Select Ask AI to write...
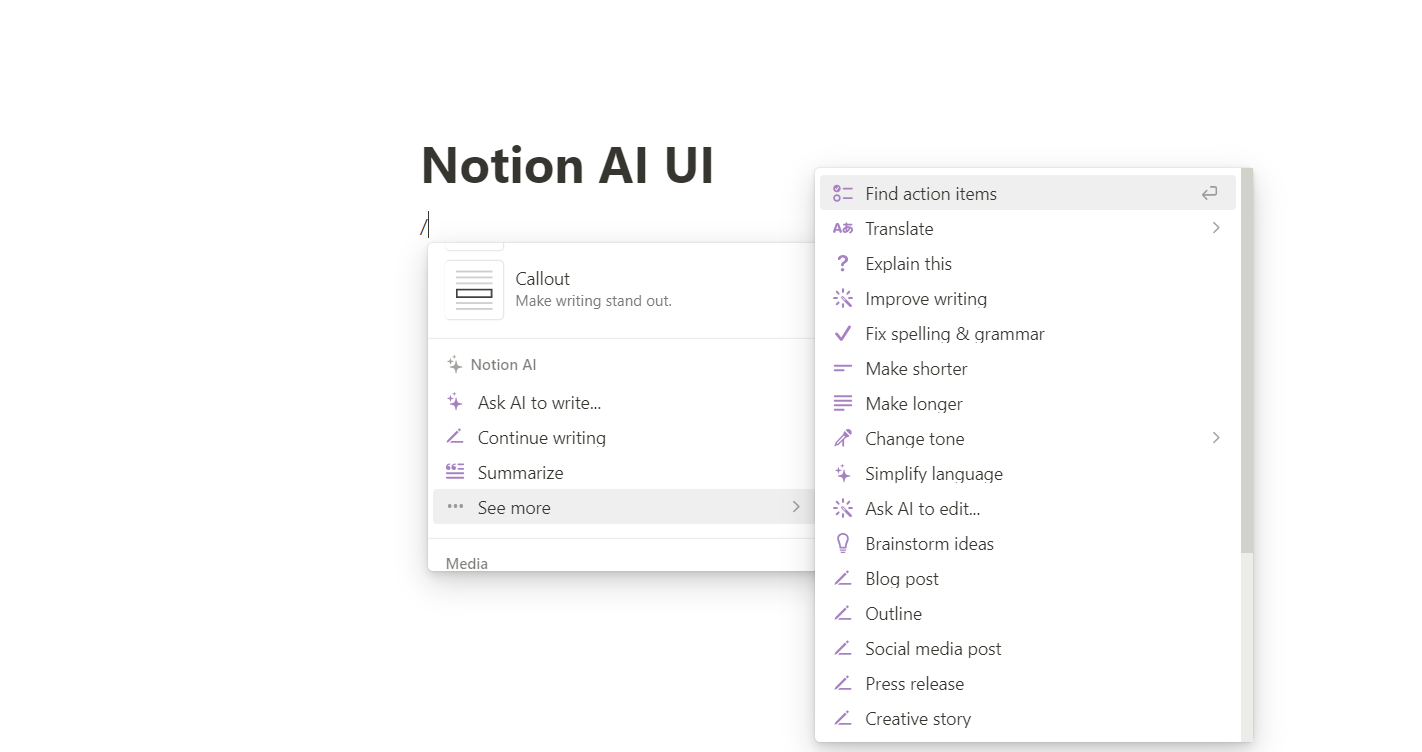 tap(624, 403)
